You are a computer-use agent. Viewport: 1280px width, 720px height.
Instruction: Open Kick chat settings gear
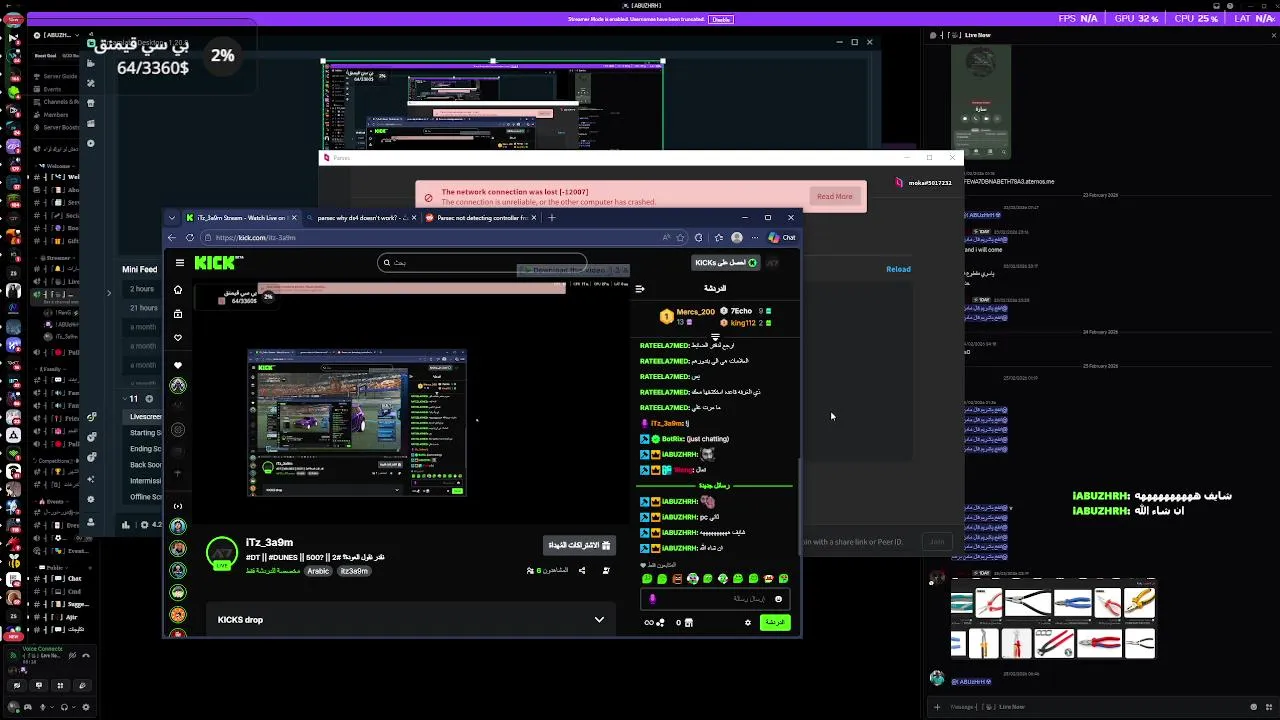747,623
